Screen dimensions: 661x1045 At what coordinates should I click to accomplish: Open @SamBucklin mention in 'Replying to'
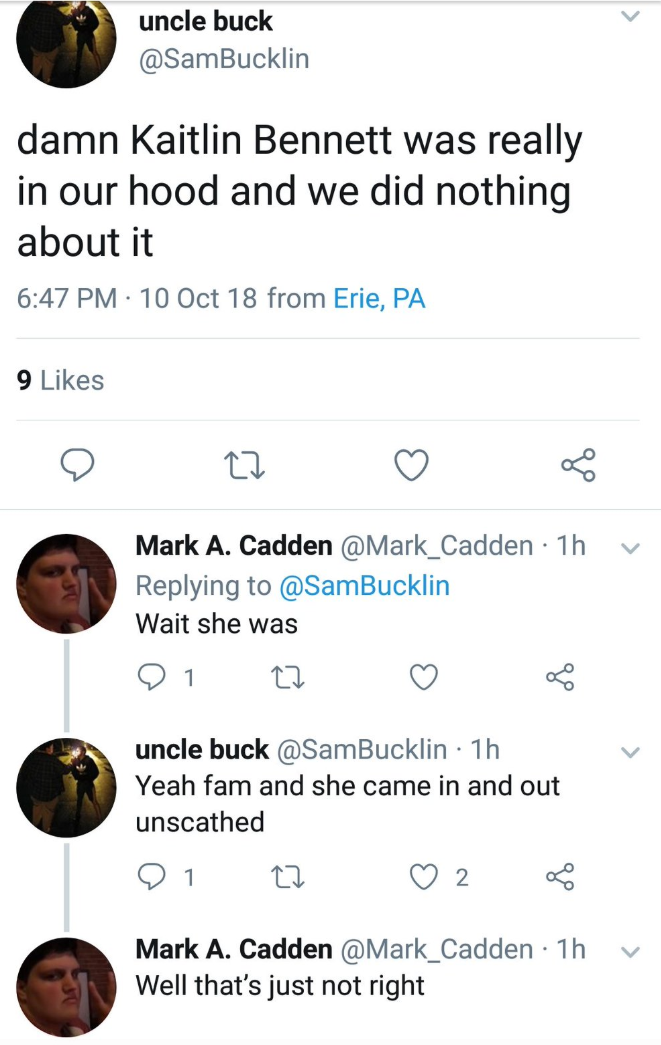pyautogui.click(x=364, y=586)
